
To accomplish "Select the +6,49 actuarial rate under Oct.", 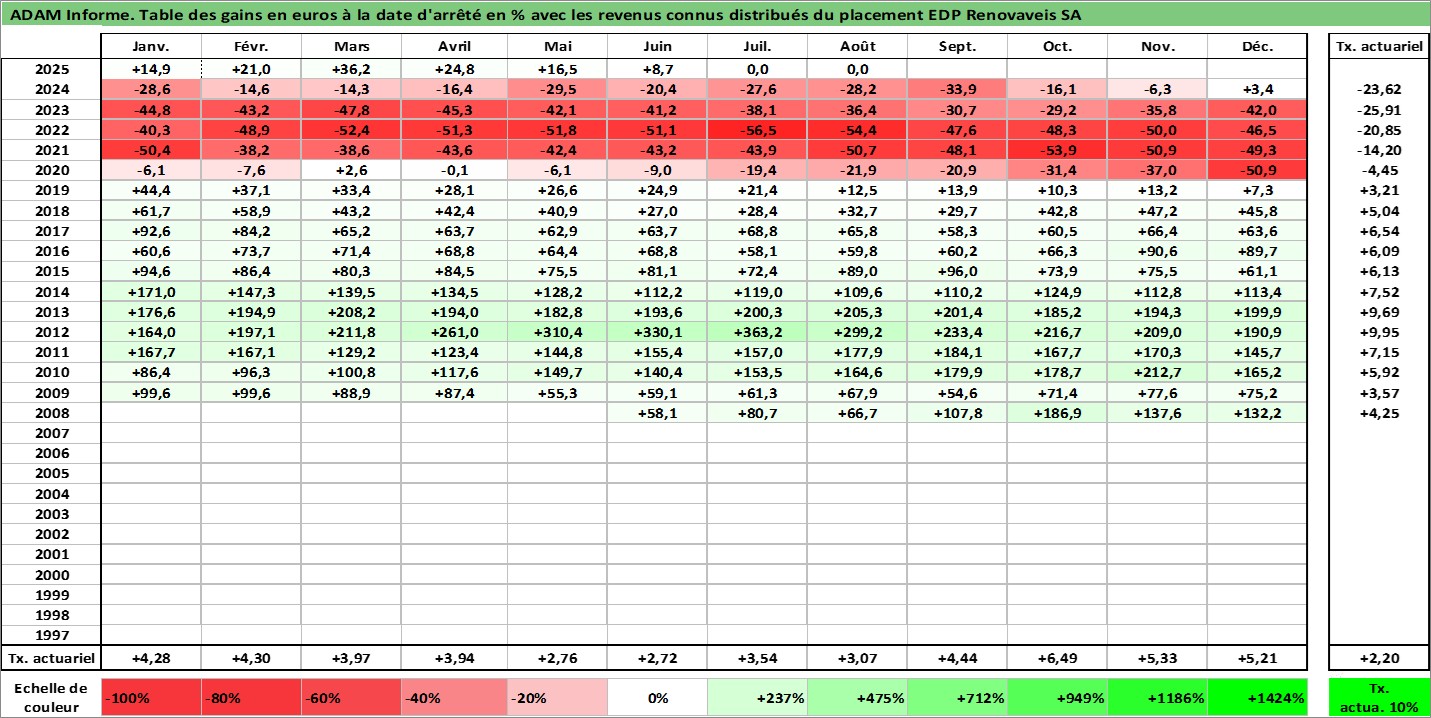I will coord(1057,659).
